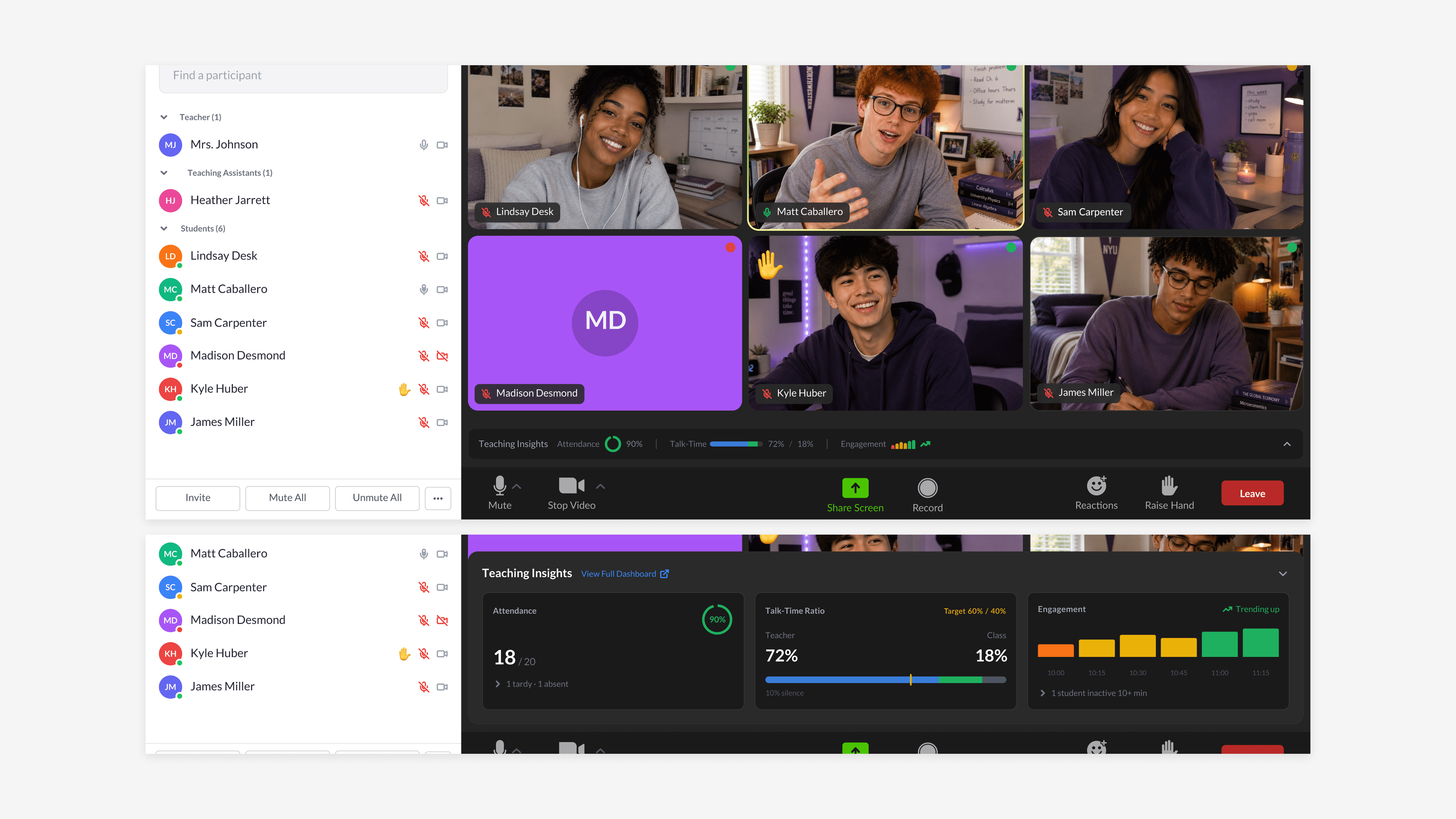Expand the "1 tardy · 1 absent" details

pyautogui.click(x=531, y=684)
